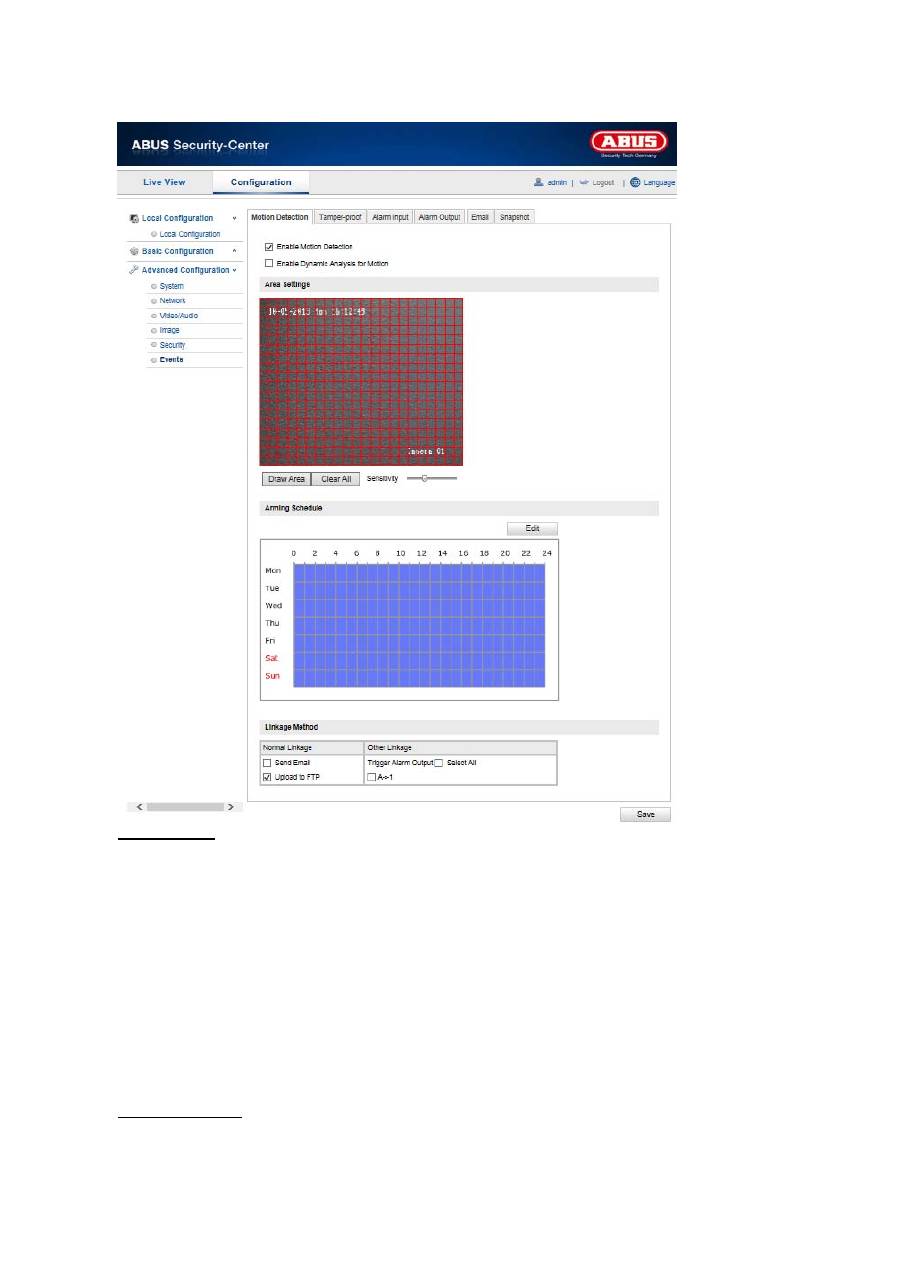This screenshot has height=1273, width=900.
Task: Click the Logout icon
Action: [585, 183]
